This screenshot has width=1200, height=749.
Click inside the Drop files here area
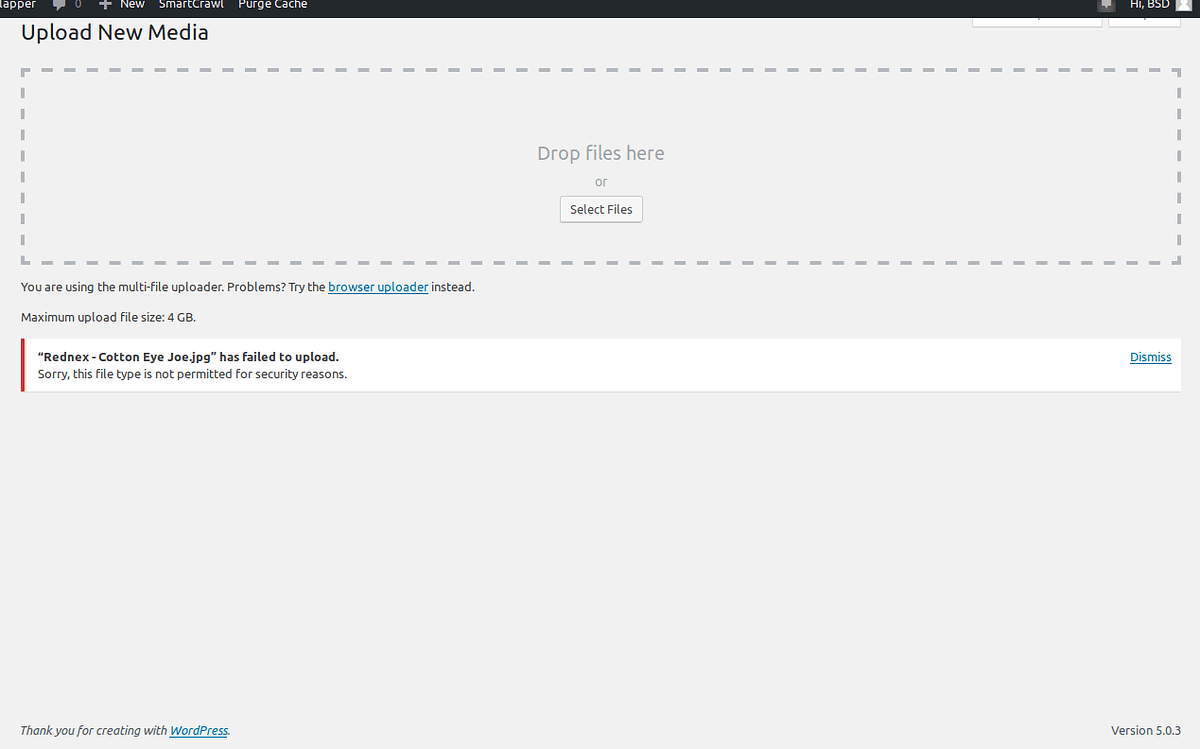pos(600,153)
